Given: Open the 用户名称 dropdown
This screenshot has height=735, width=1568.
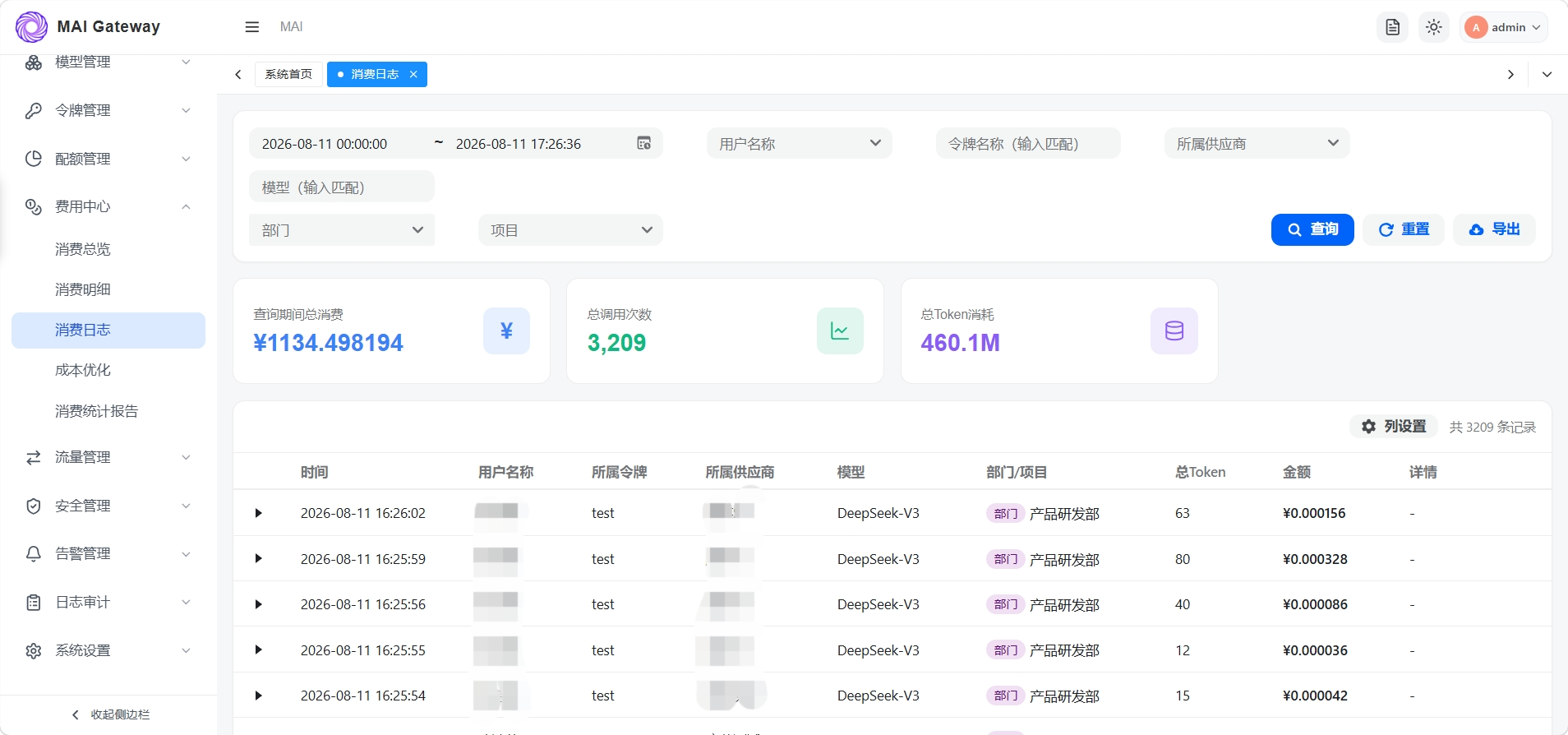Looking at the screenshot, I should (800, 143).
